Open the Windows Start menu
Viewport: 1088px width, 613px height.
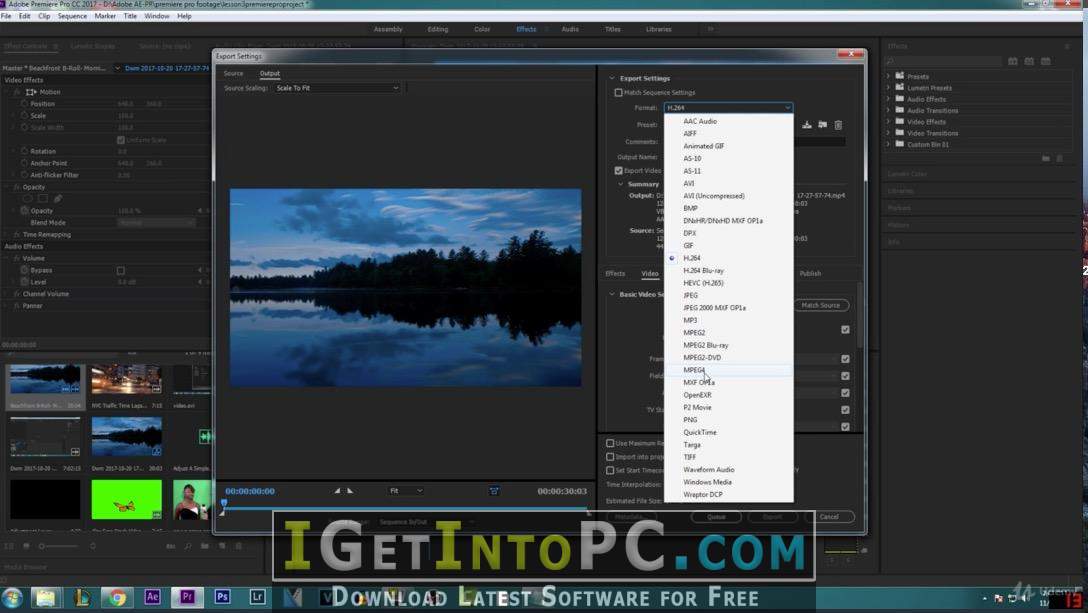(12, 597)
